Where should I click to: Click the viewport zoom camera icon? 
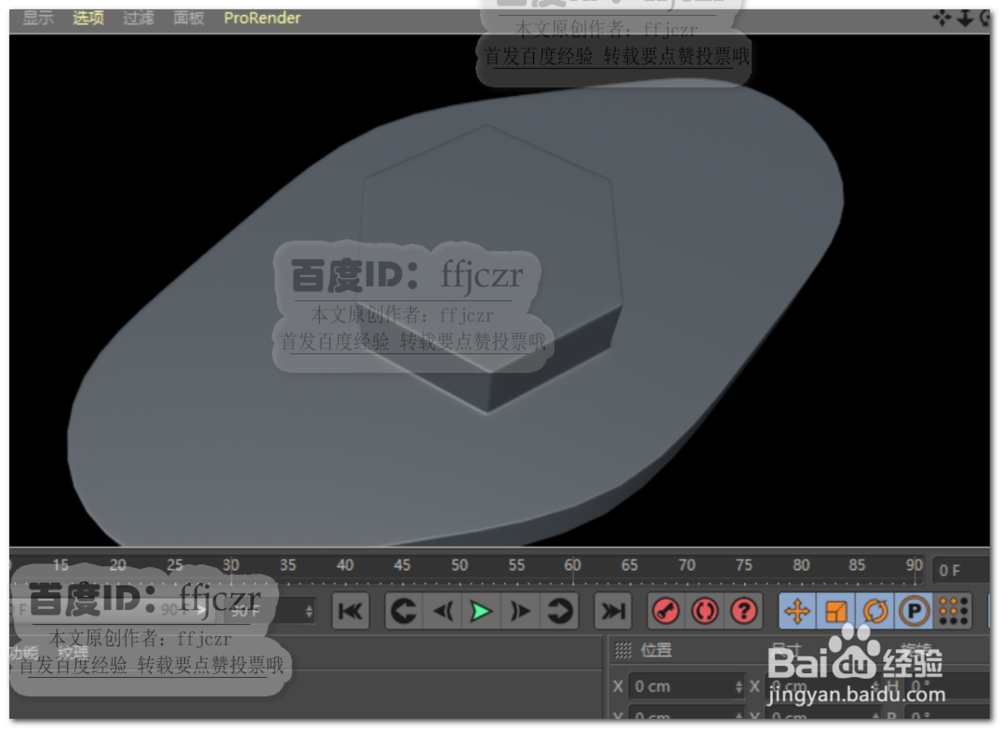pos(965,18)
